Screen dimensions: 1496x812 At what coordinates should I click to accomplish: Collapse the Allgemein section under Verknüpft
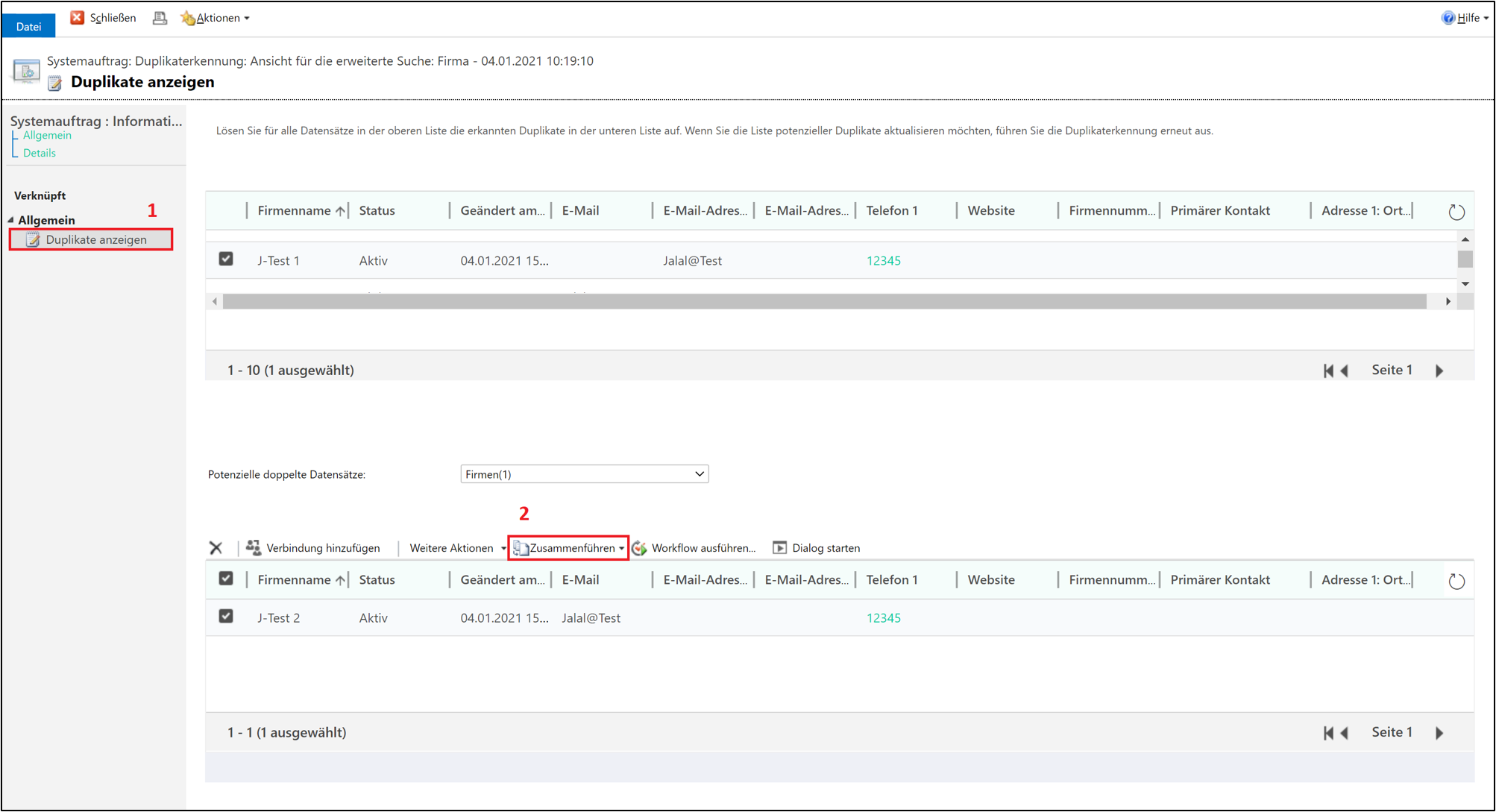pyautogui.click(x=11, y=220)
